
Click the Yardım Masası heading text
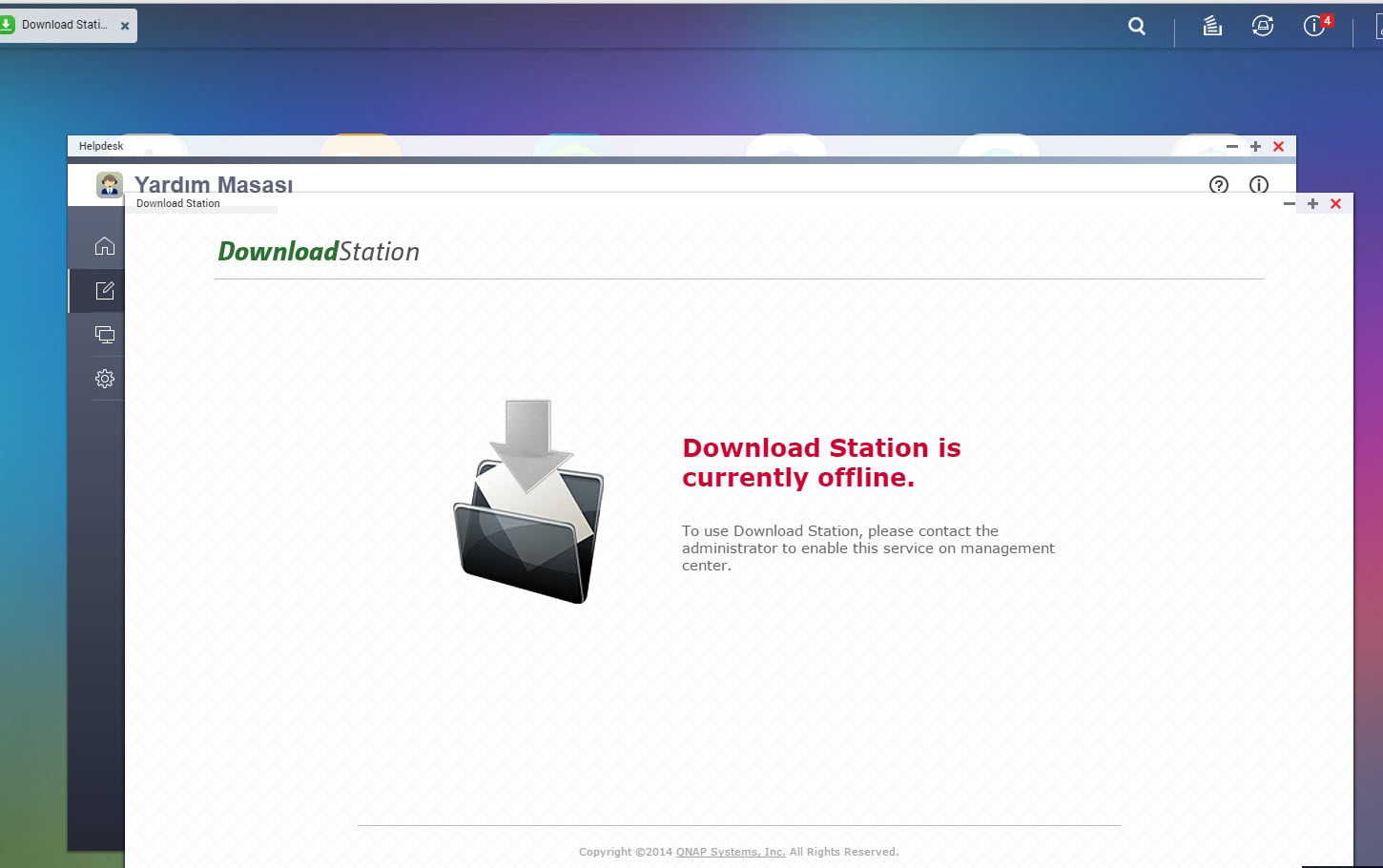(x=214, y=185)
